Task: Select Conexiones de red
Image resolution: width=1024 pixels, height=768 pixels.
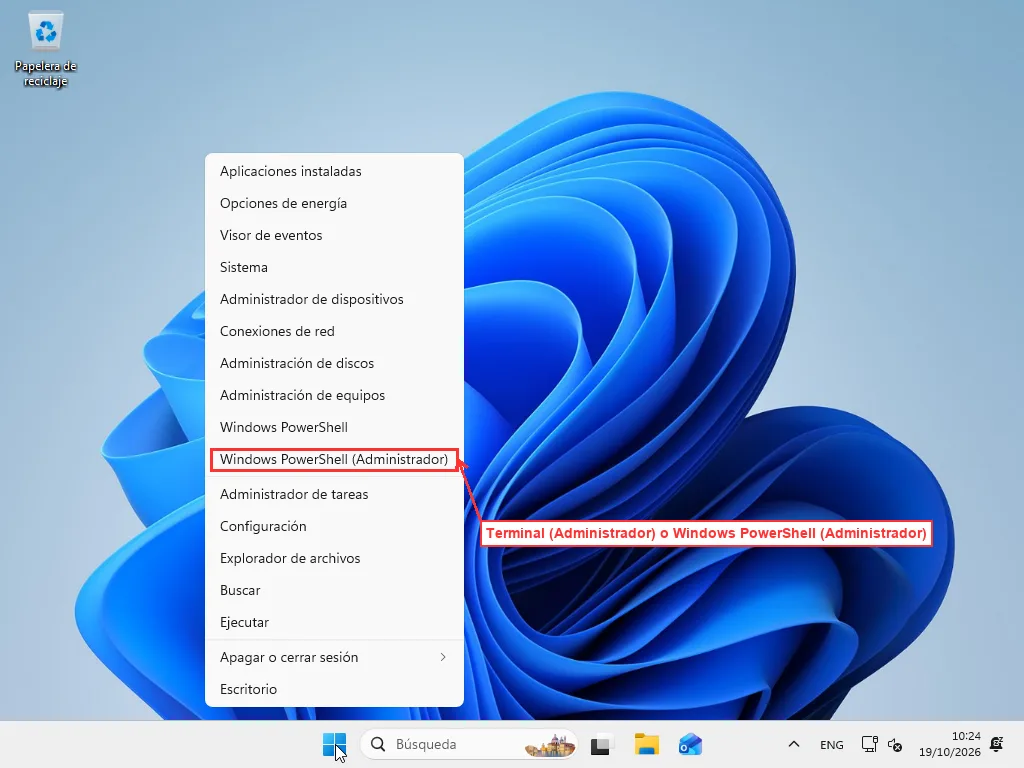Action: coord(334,331)
